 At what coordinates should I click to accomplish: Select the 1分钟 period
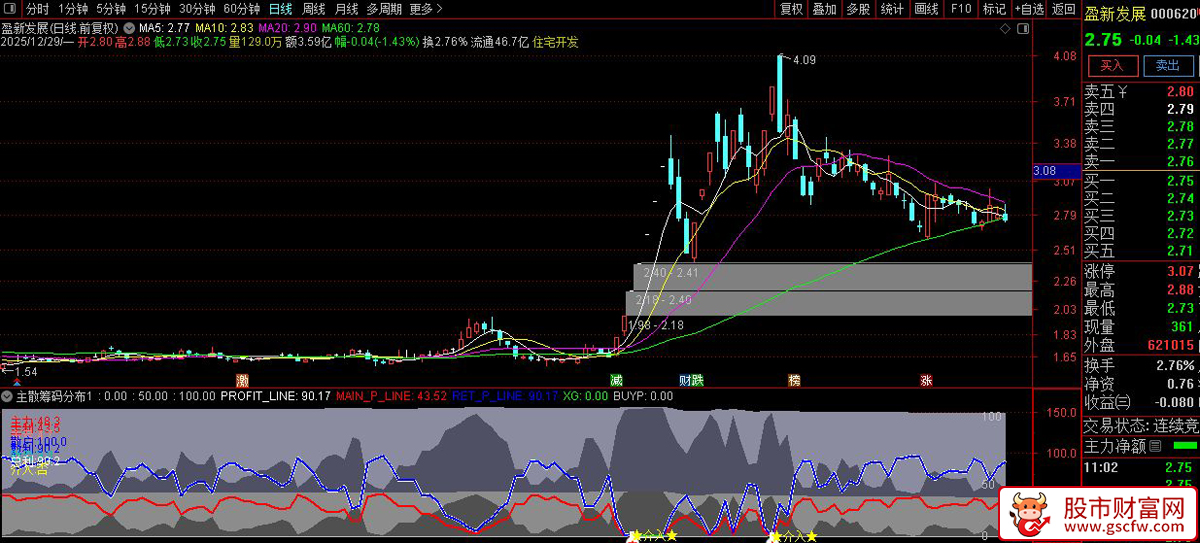click(x=73, y=9)
